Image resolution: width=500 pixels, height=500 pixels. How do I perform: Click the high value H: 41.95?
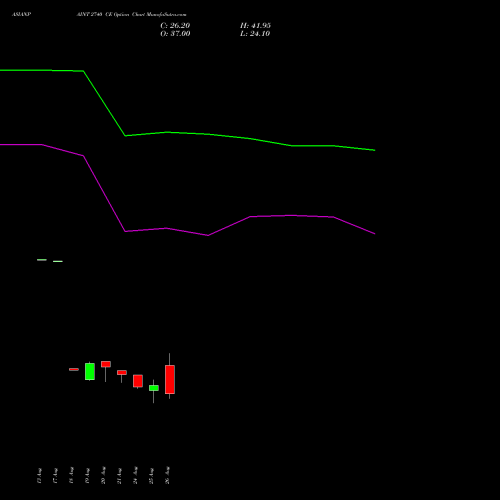(255, 26)
